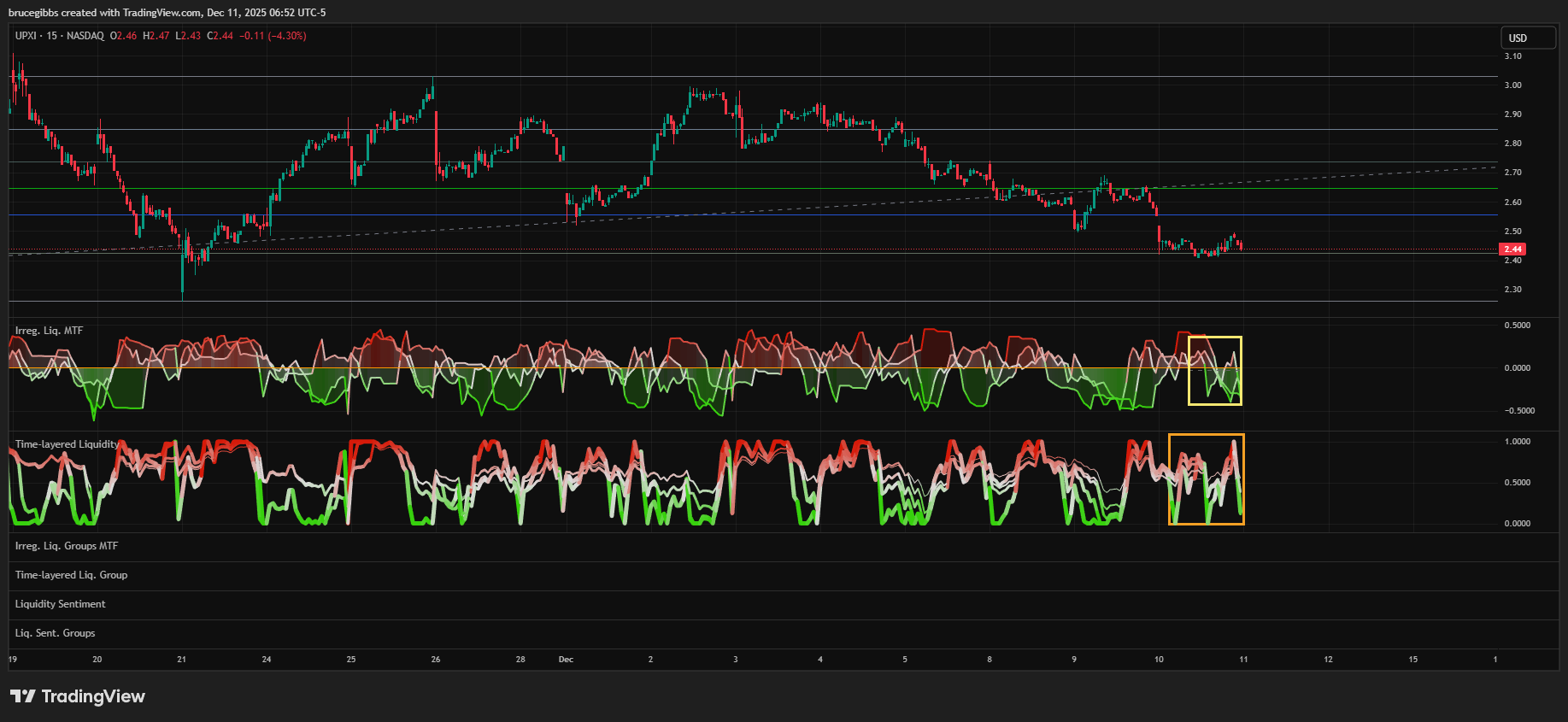Select the orange rectangle drawing
The width and height of the screenshot is (1568, 722).
click(1206, 435)
